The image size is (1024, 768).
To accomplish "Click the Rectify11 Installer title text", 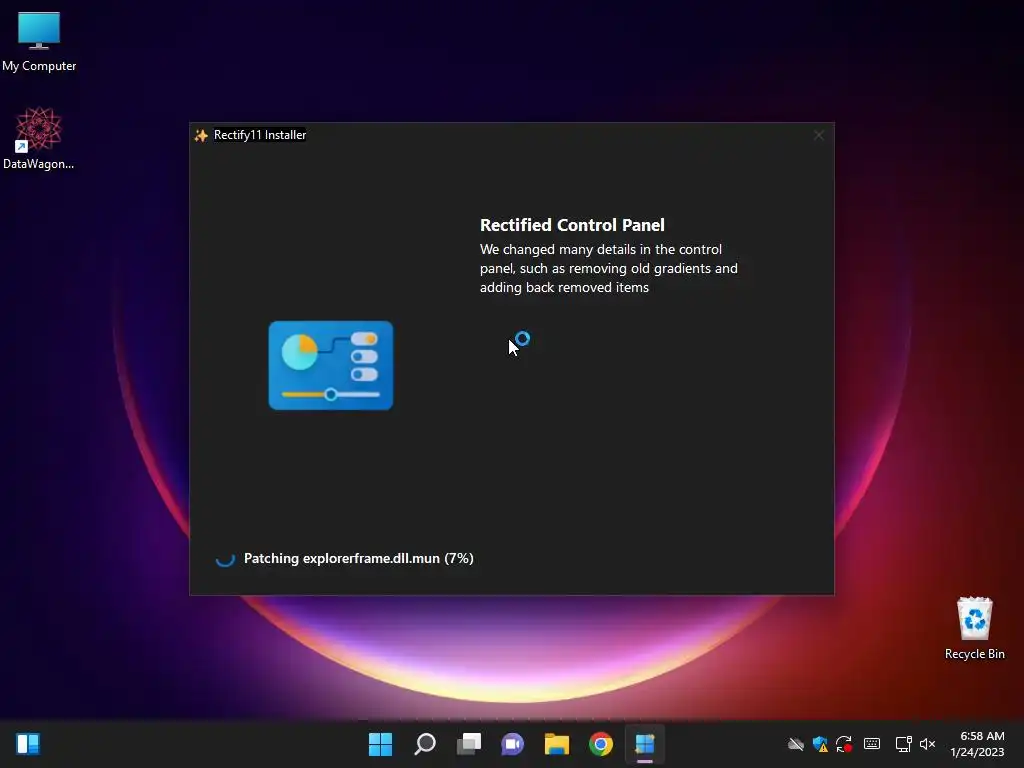I will click(260, 135).
